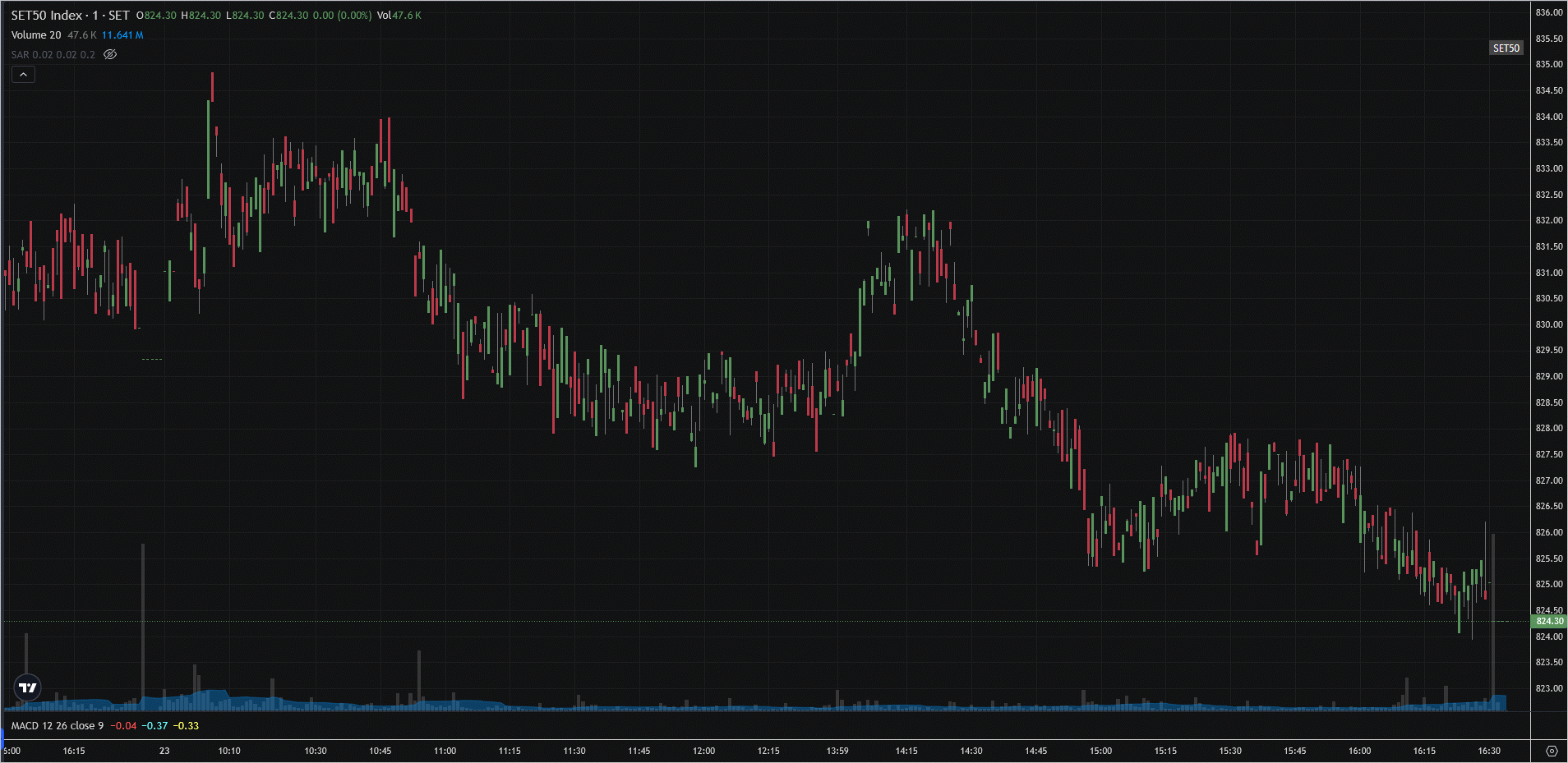Click the cyan MACD value -0.37
This screenshot has height=763, width=1568.
(x=154, y=726)
